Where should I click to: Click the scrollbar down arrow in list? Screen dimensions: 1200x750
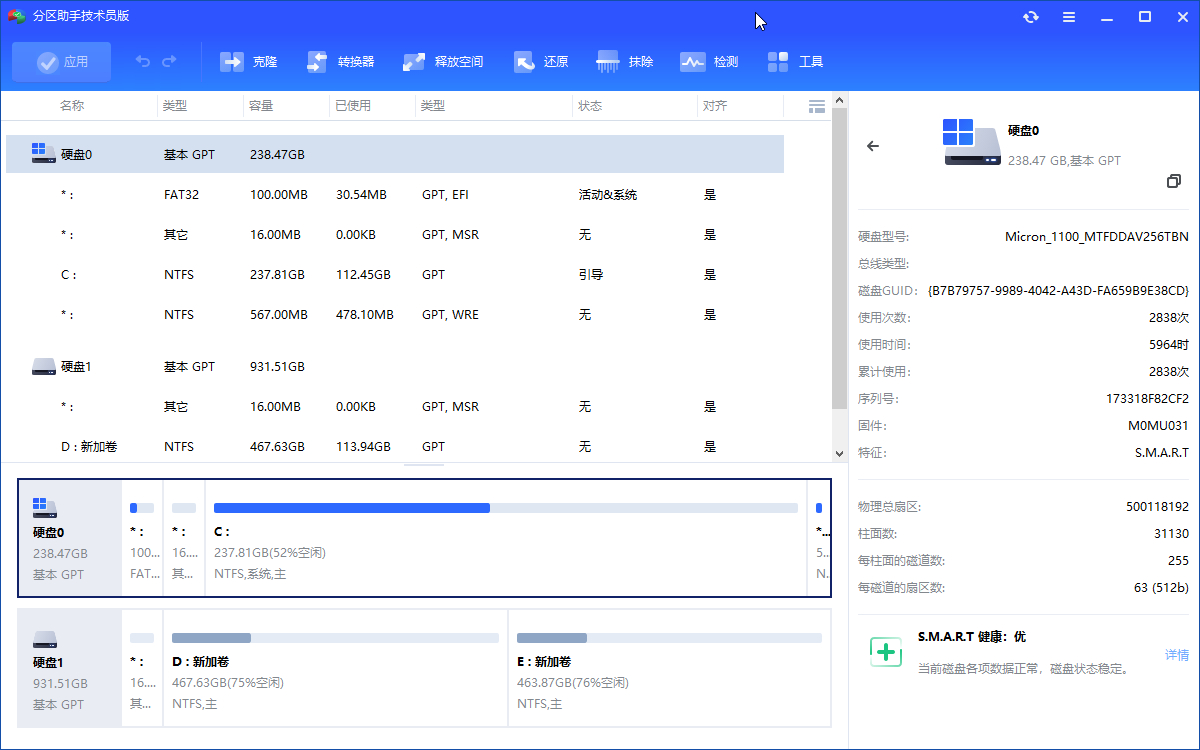(840, 454)
